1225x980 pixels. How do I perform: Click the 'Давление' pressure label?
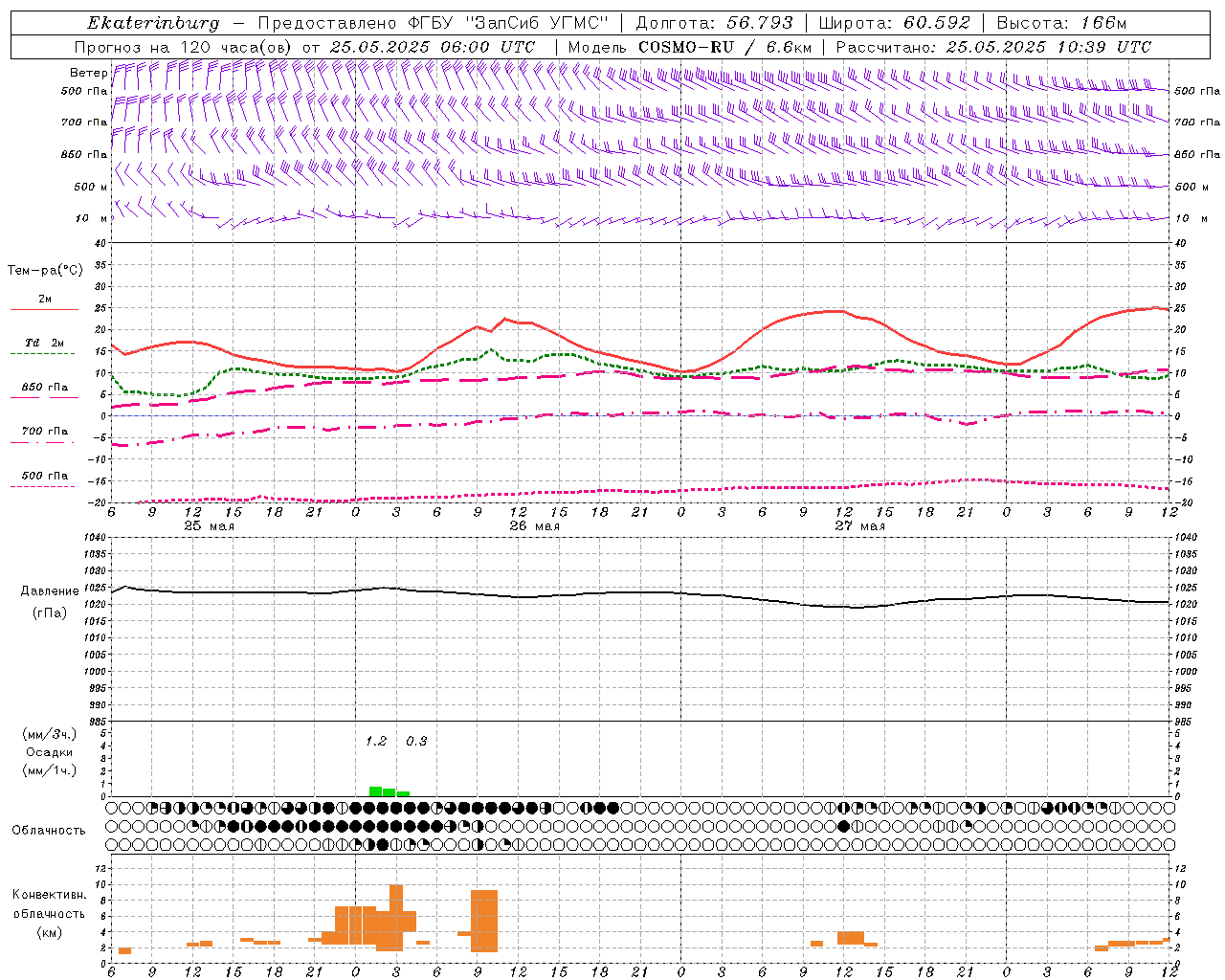(48, 591)
